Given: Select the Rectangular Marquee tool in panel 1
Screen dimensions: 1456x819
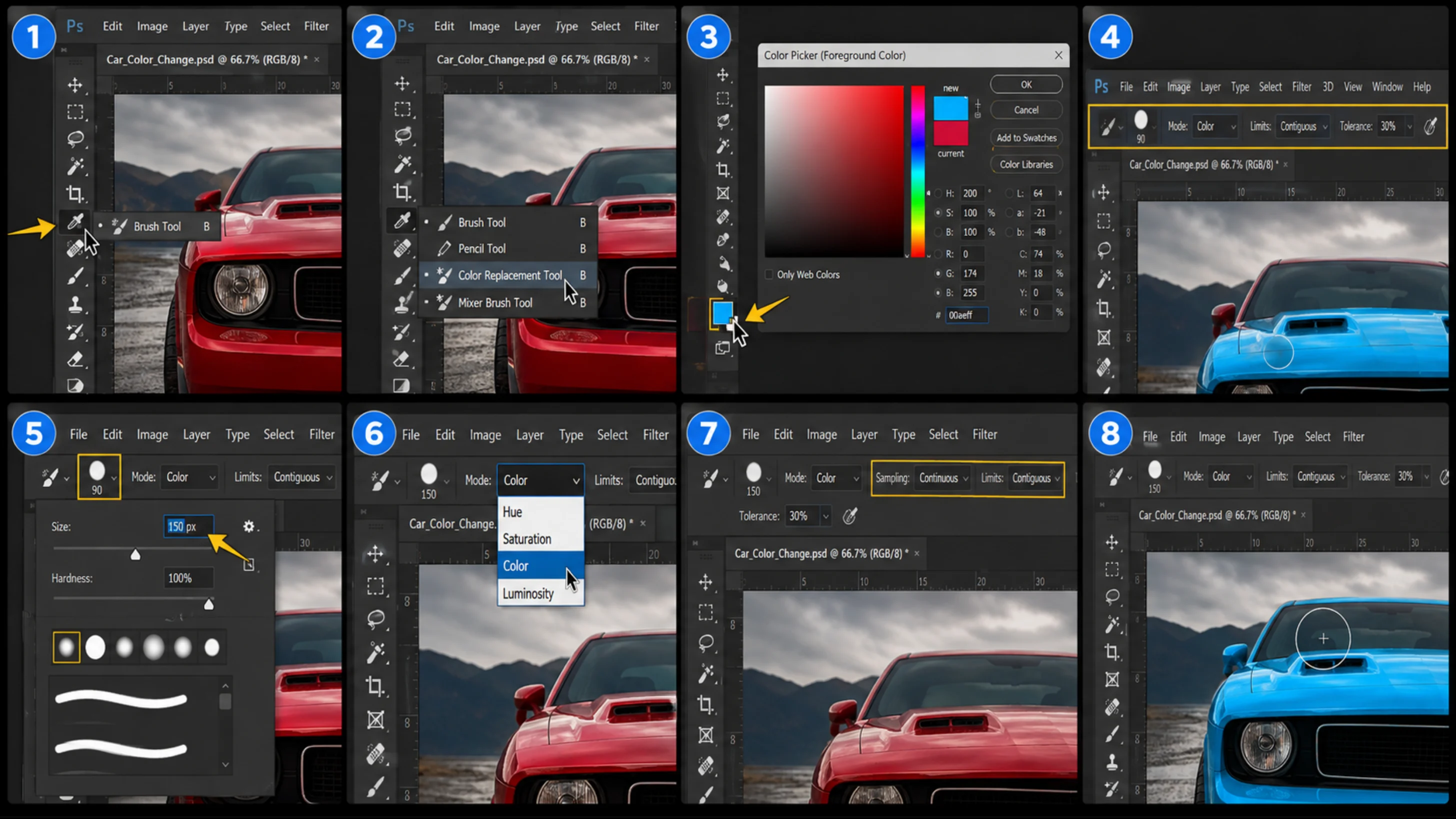Looking at the screenshot, I should click(74, 112).
